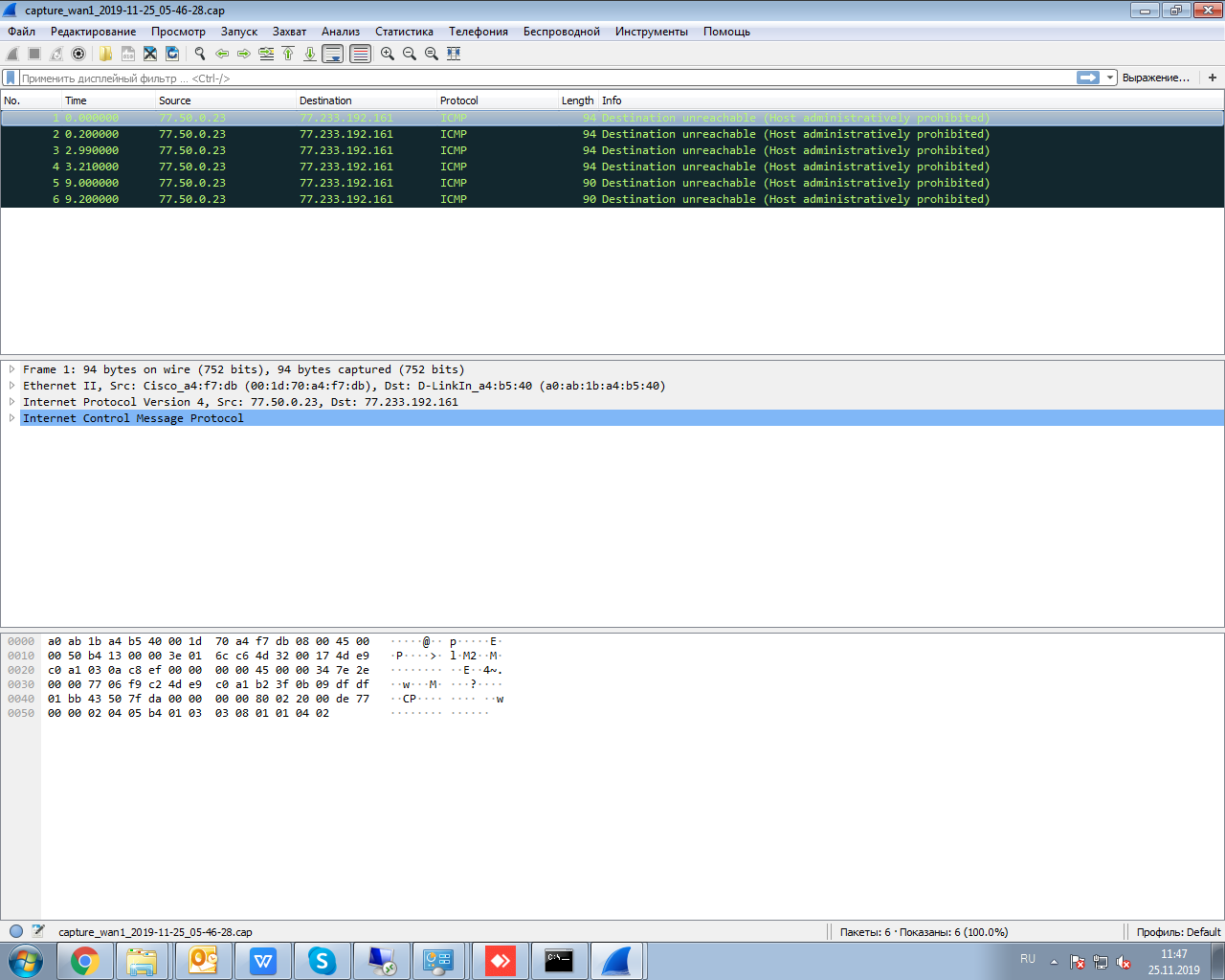Screen dimensions: 1225x980
Task: Click the Профиль: Default status label
Action: coord(1178,932)
